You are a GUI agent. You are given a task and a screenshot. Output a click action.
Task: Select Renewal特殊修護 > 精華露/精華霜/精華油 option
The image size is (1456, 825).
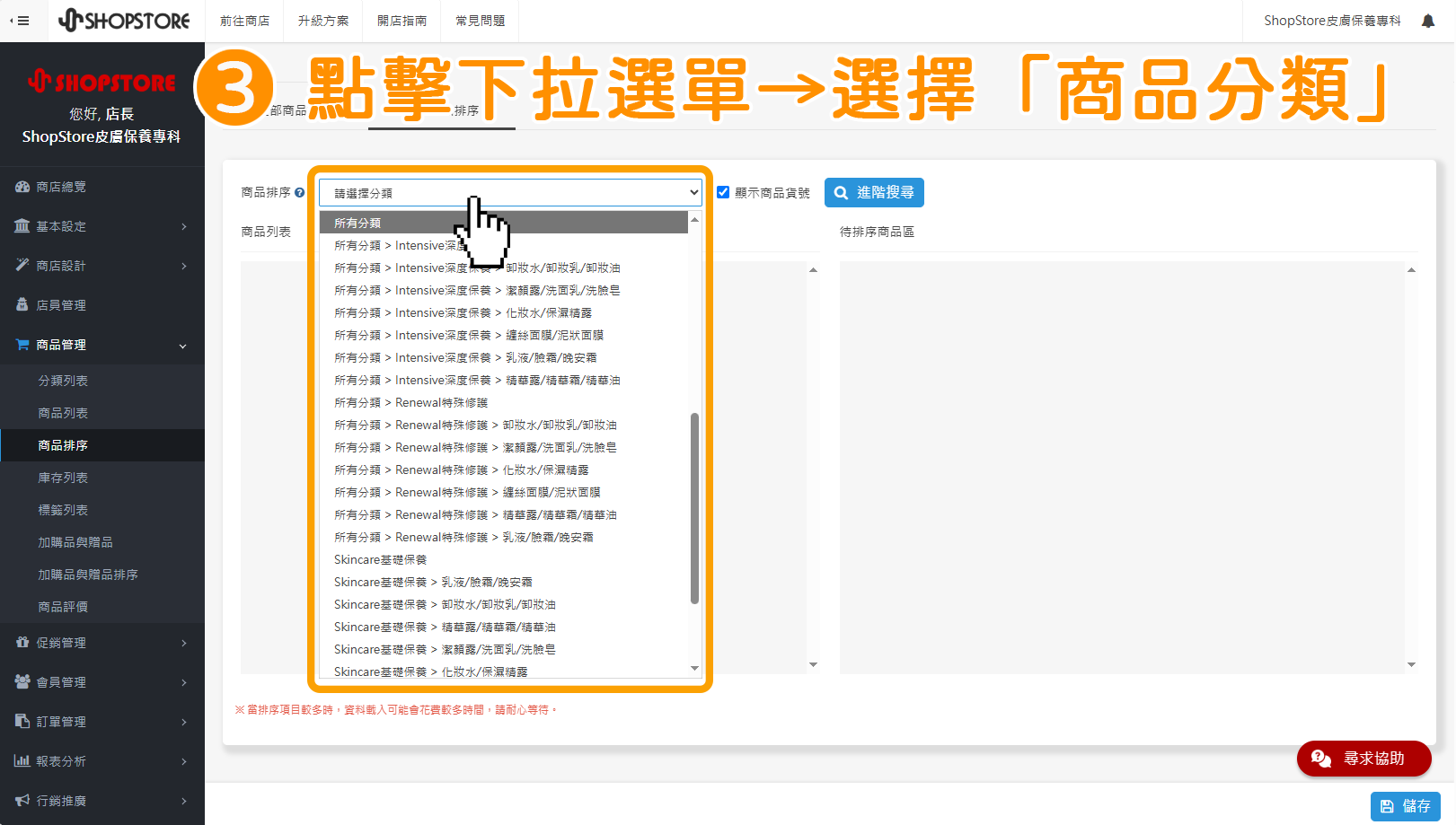click(504, 514)
